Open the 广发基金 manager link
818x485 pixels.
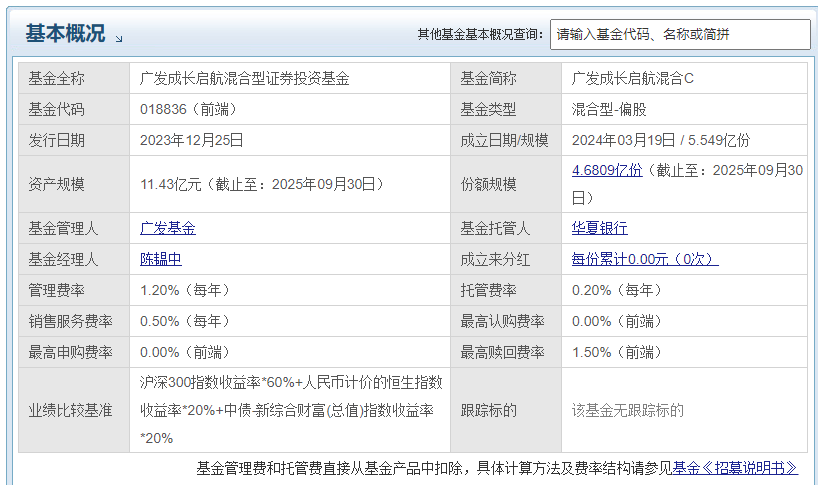point(167,228)
